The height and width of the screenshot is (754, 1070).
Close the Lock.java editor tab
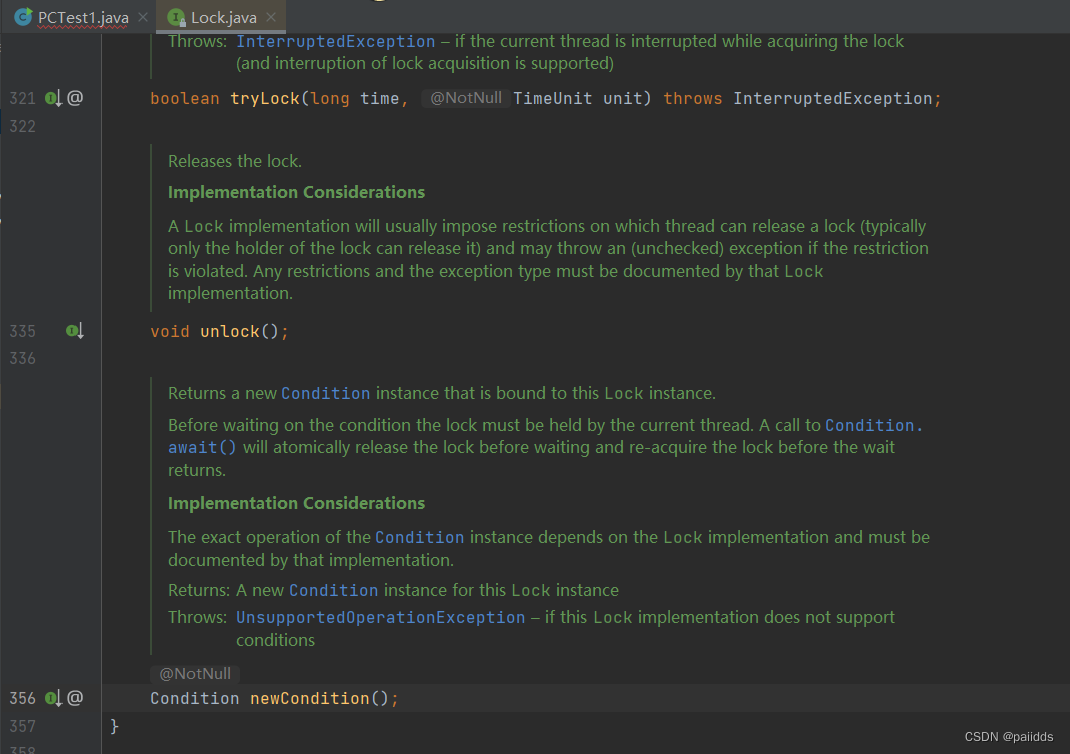pyautogui.click(x=270, y=17)
